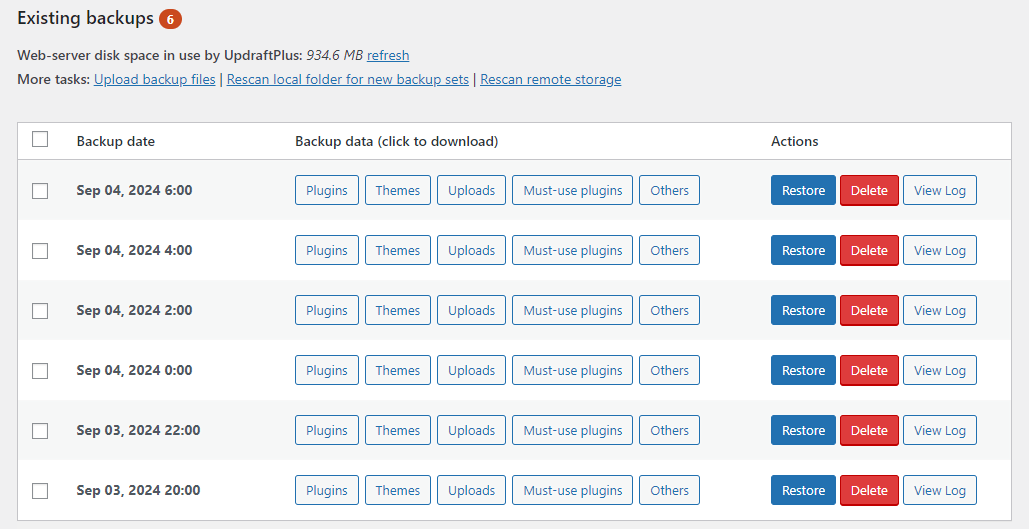Delete the Sep 03, 2024 20:00 backup
Image resolution: width=1029 pixels, height=529 pixels.
point(869,490)
